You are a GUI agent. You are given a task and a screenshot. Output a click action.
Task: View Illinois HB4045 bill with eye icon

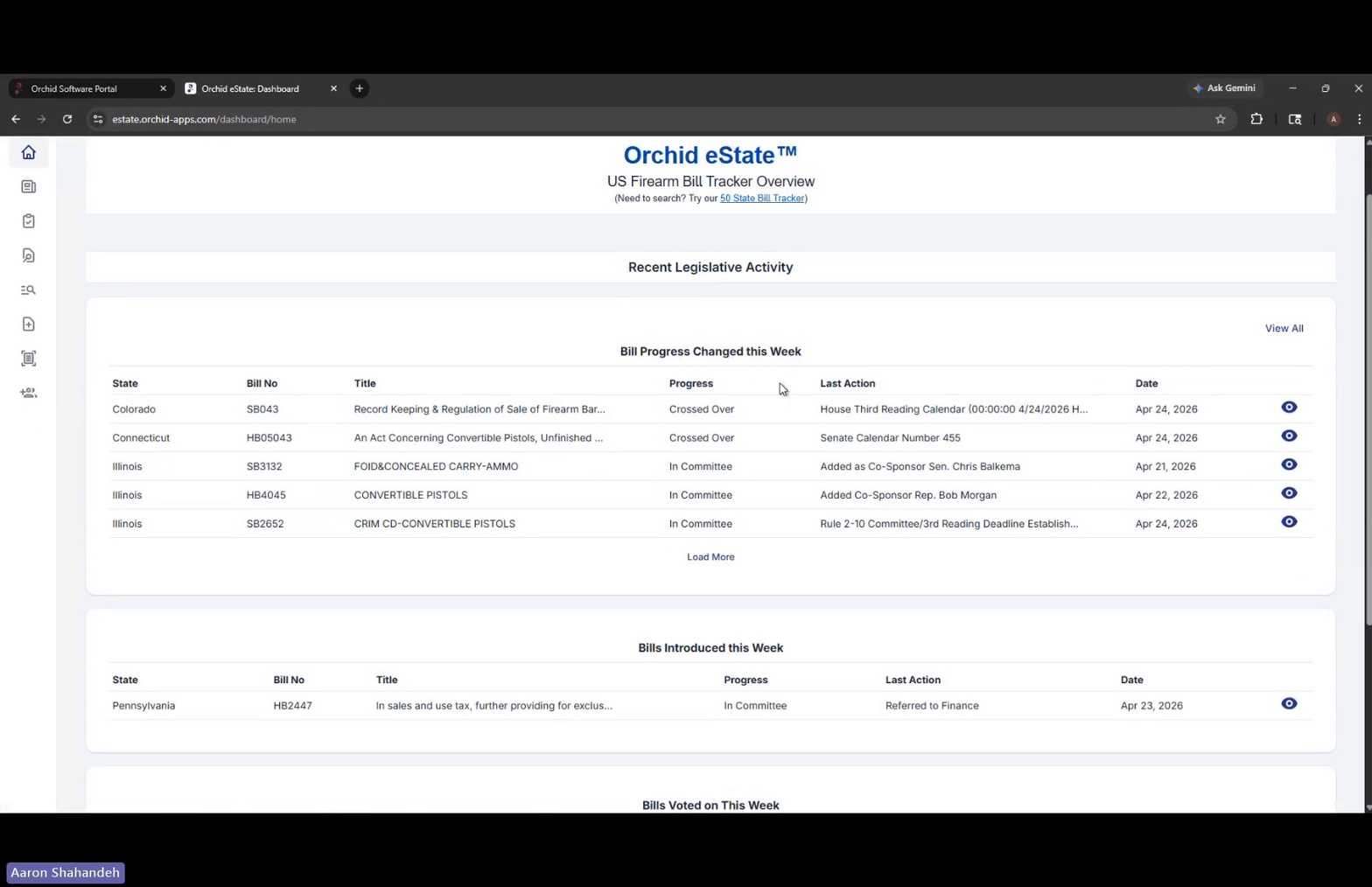pyautogui.click(x=1289, y=493)
